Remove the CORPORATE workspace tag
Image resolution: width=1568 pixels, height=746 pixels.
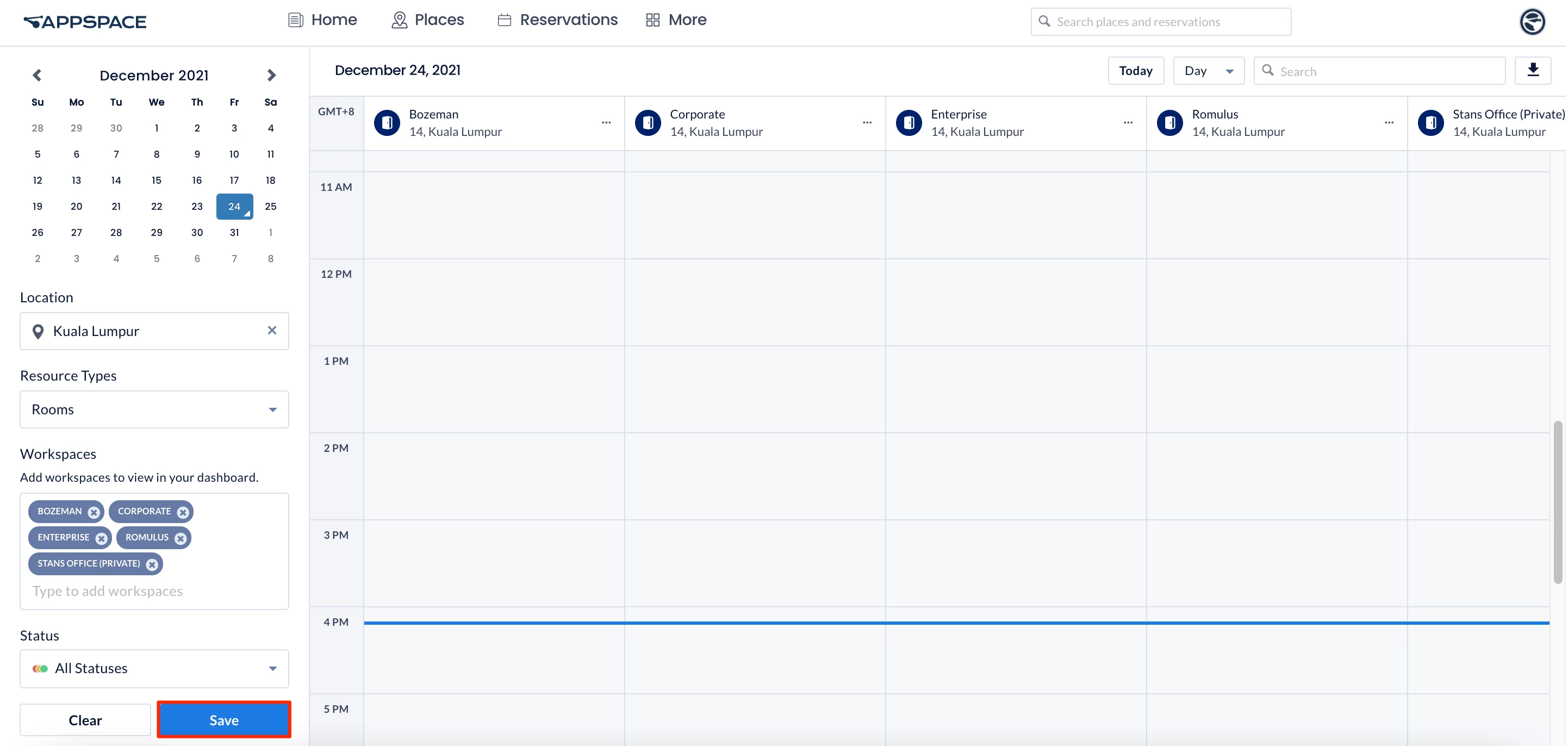coord(183,512)
